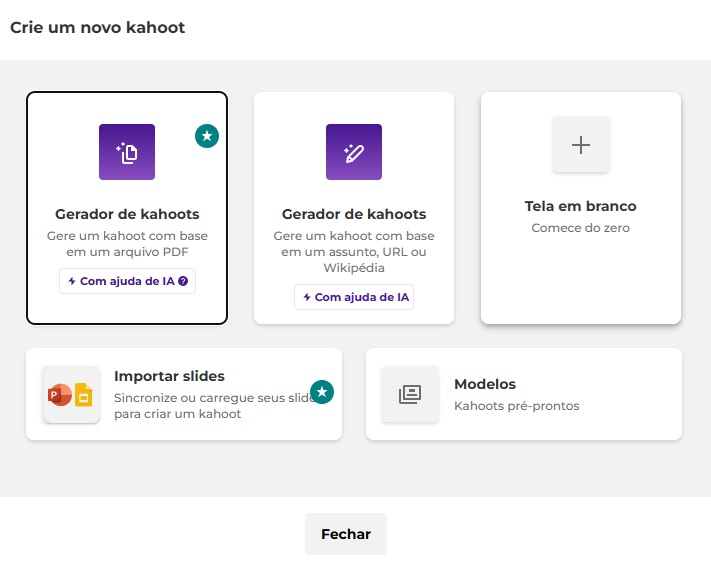Click the lightning bolt on PDF card's IA badge
711x567 pixels.
[x=72, y=281]
